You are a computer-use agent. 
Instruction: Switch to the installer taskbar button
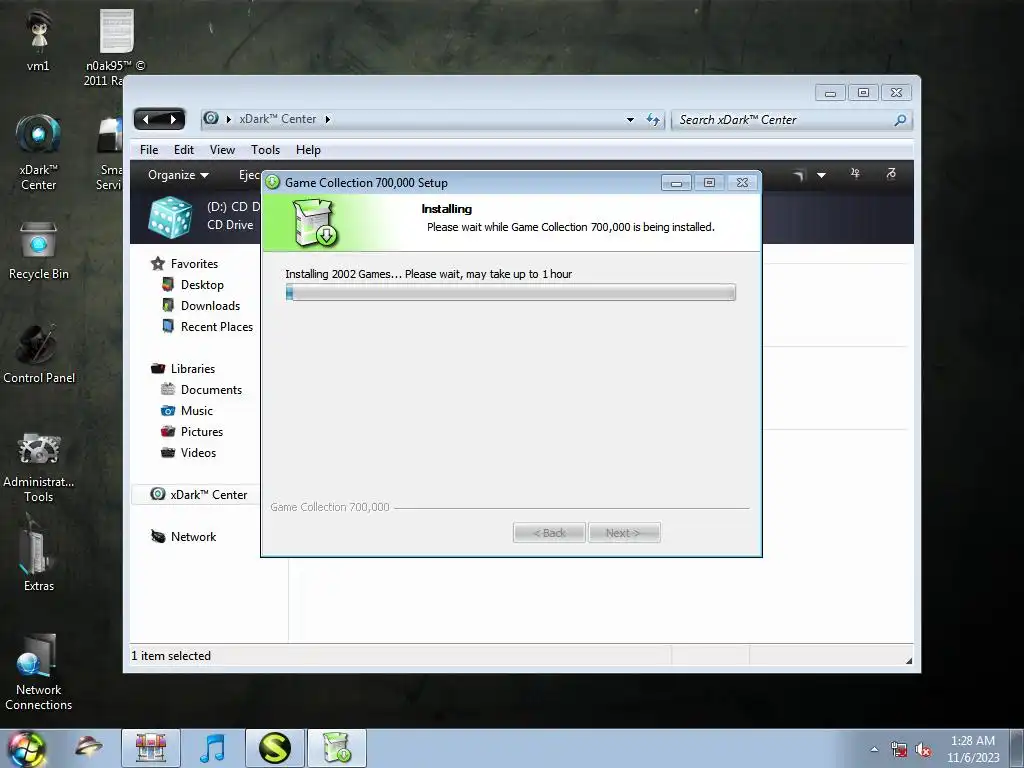point(337,748)
